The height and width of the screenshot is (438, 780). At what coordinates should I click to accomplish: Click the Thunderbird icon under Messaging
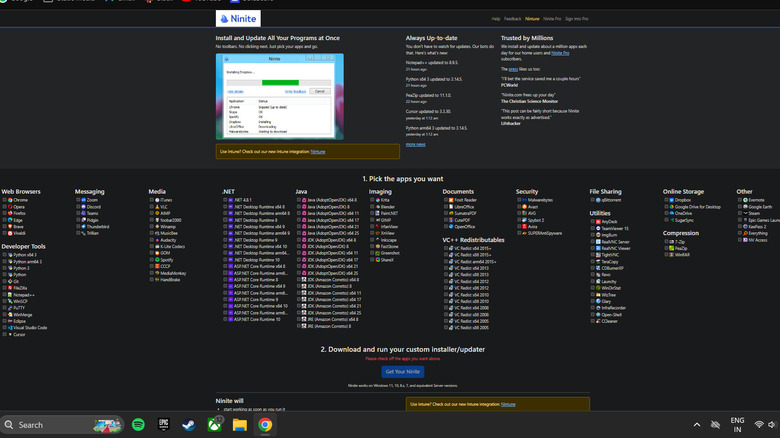point(84,226)
